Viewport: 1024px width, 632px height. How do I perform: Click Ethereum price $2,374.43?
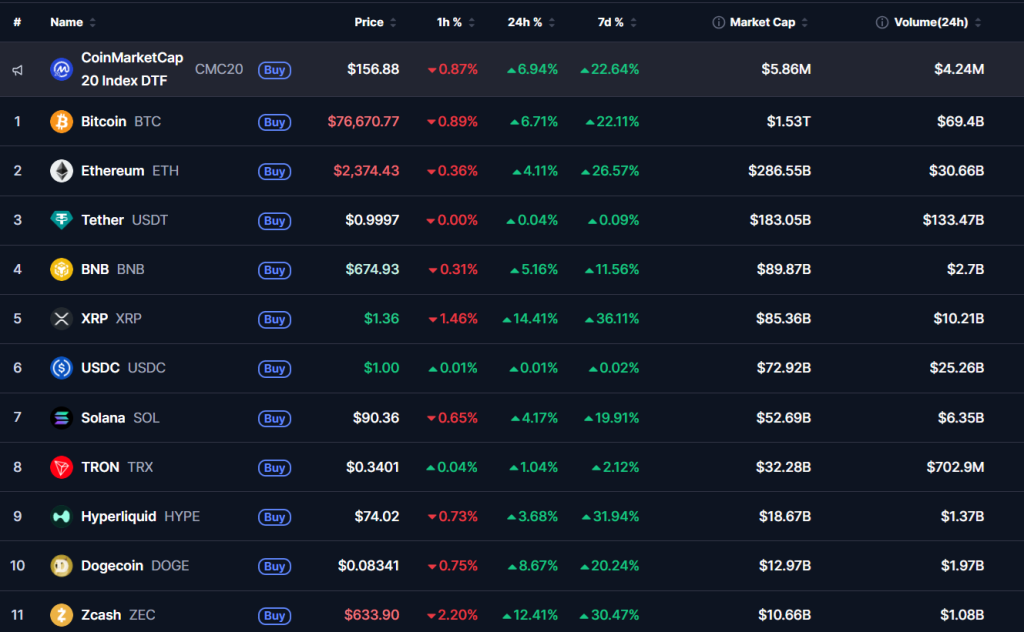coord(366,171)
